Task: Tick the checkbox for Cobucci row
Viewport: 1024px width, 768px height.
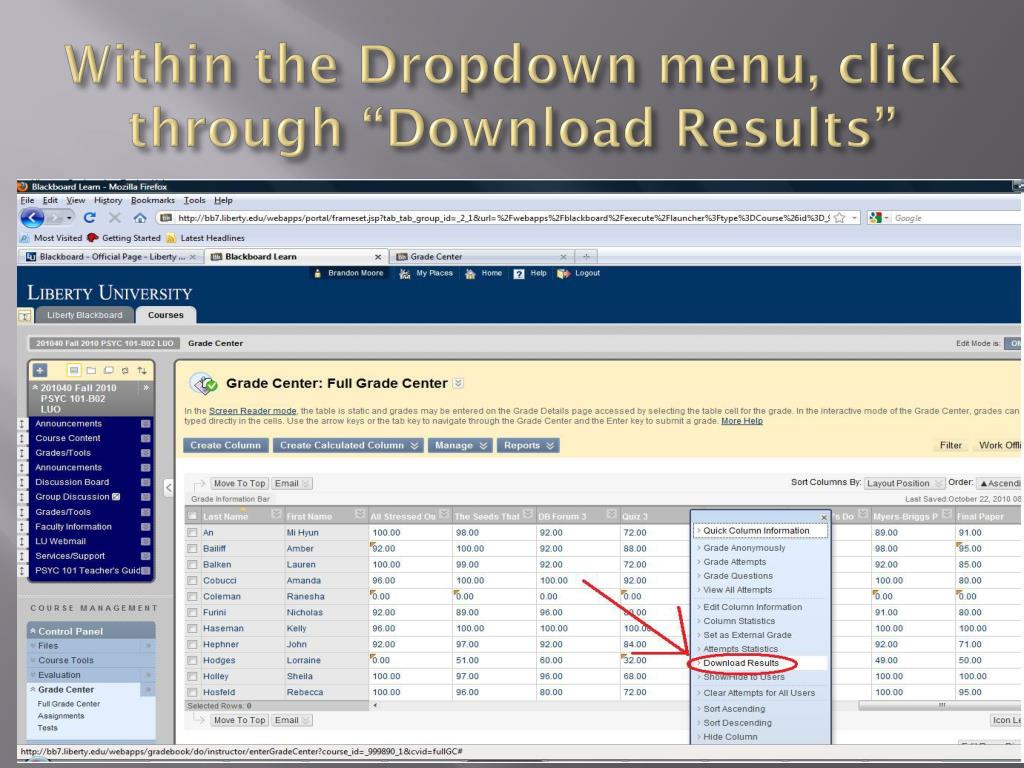Action: 192,581
